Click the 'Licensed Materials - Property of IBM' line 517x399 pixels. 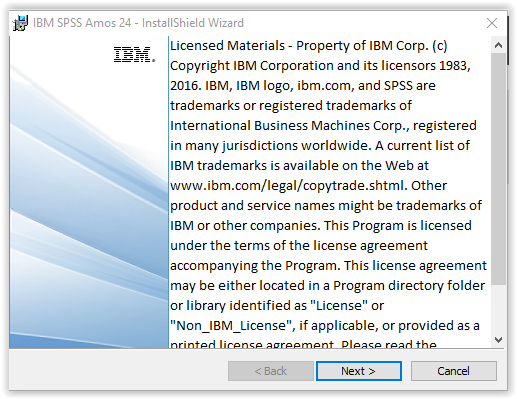coord(309,46)
